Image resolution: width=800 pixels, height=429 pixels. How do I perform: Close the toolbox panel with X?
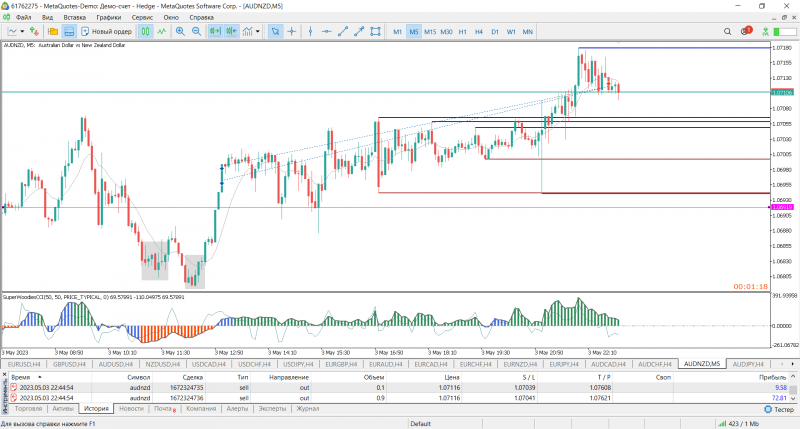coord(6,375)
